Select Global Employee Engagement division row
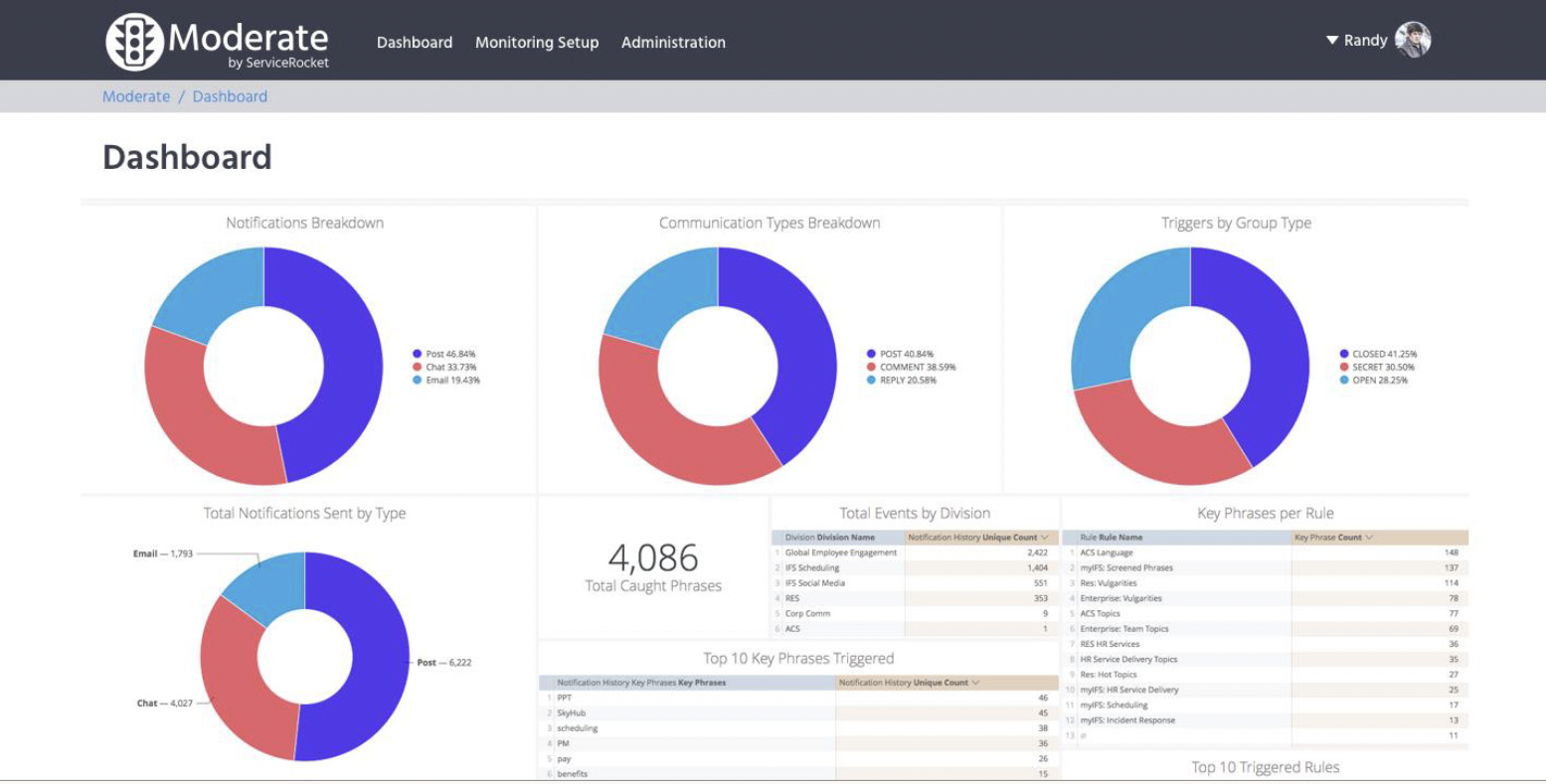This screenshot has height=784, width=1546. coord(840,552)
